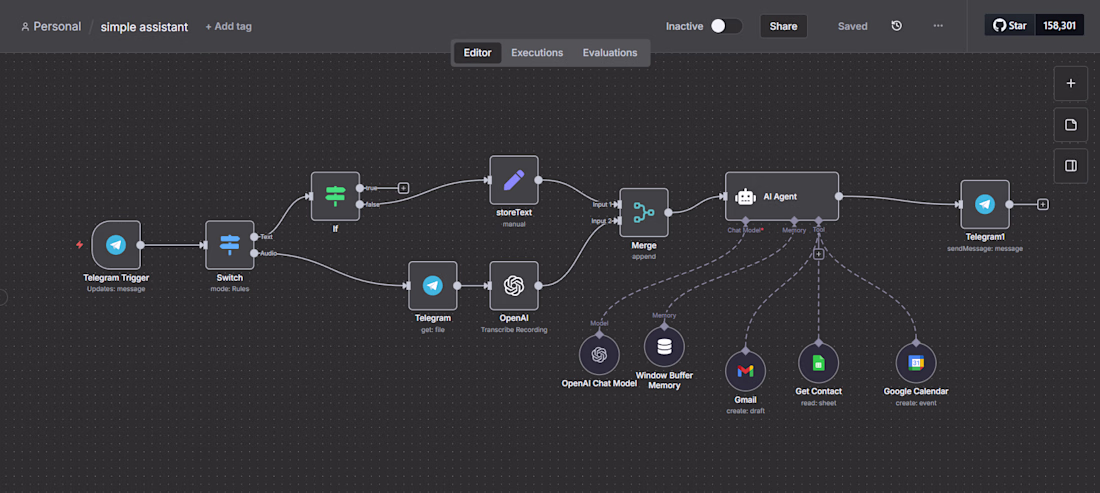Open the OpenAI Transcribe Recording node
The image size is (1100, 493).
point(514,285)
